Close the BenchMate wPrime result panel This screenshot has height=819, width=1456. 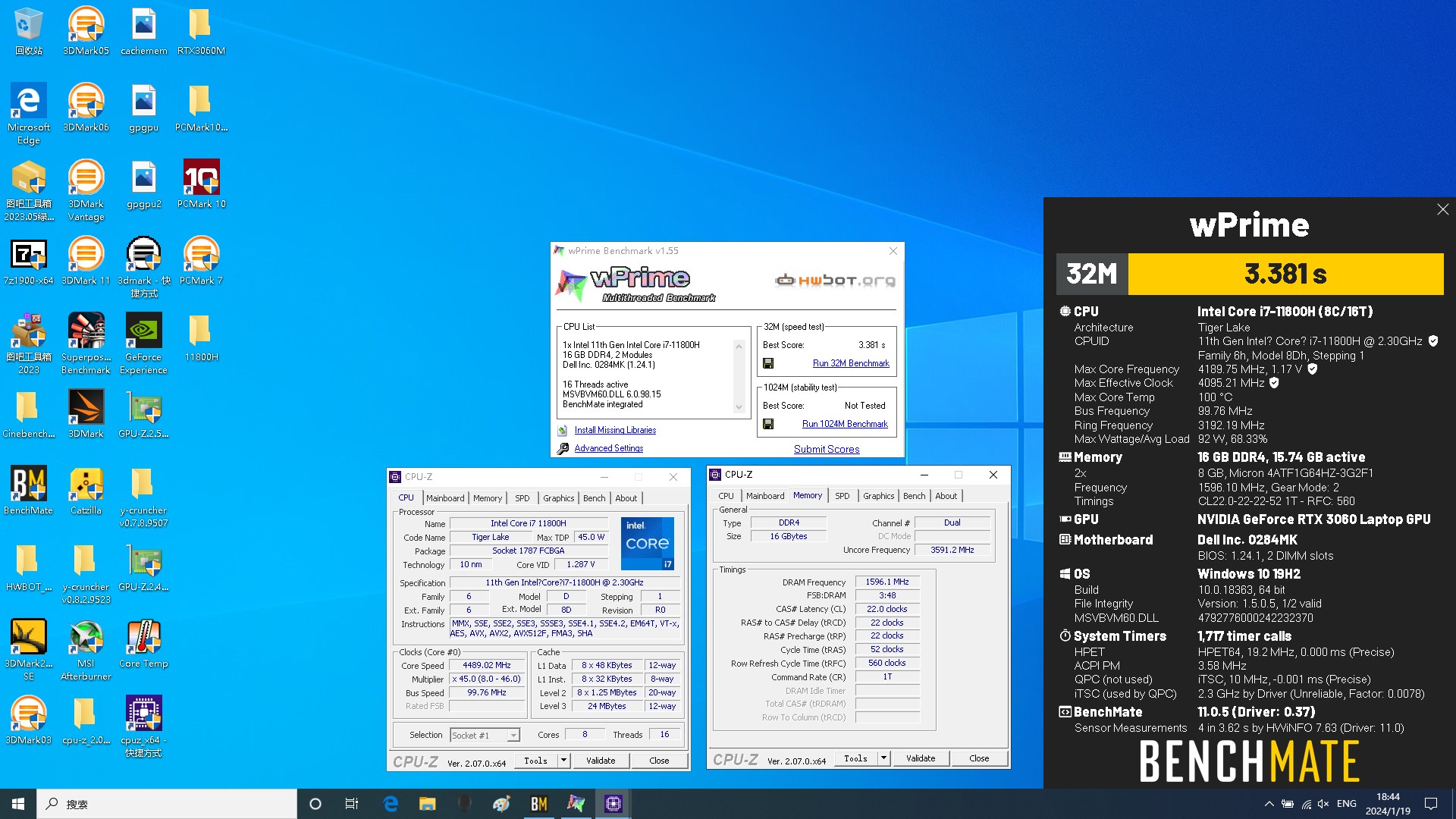coord(1442,209)
